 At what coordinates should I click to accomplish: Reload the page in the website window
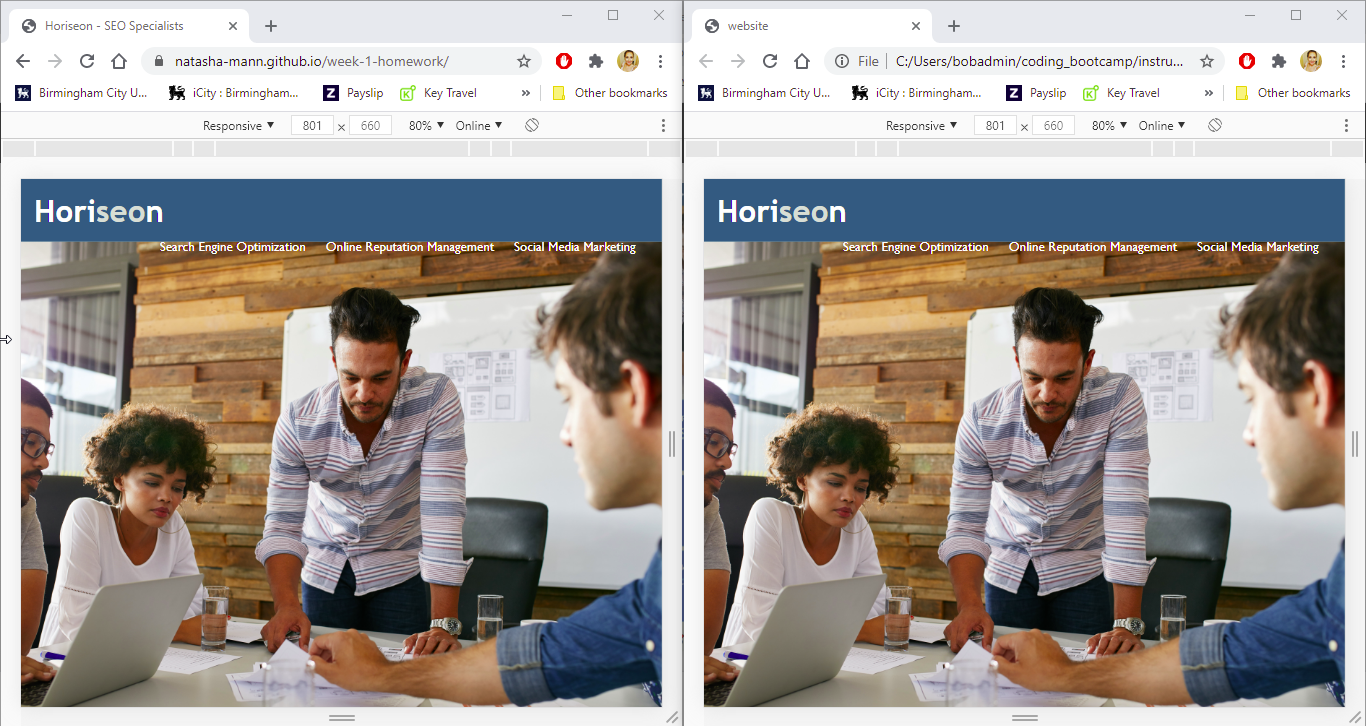tap(770, 61)
